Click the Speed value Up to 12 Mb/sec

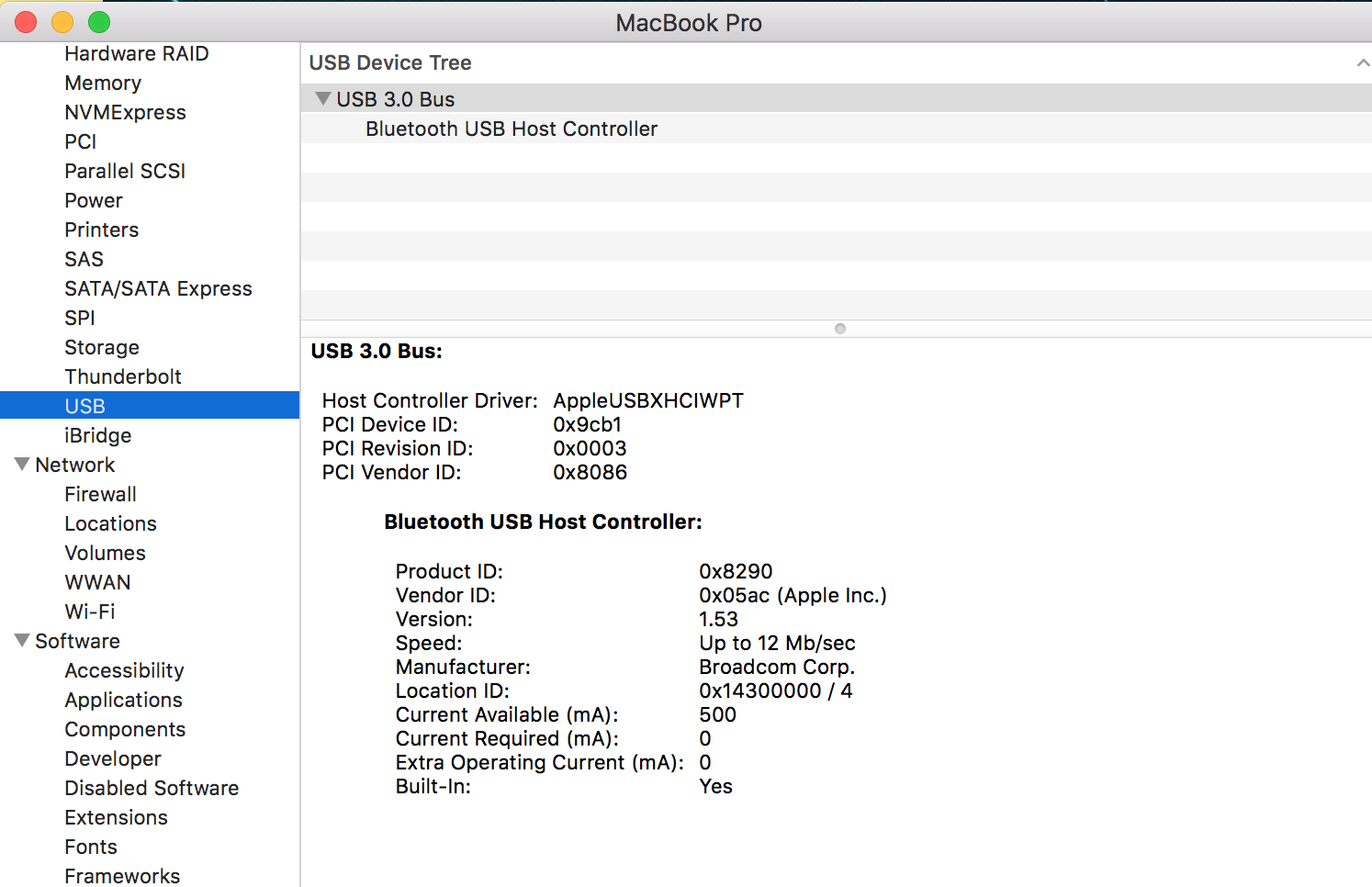(x=777, y=643)
